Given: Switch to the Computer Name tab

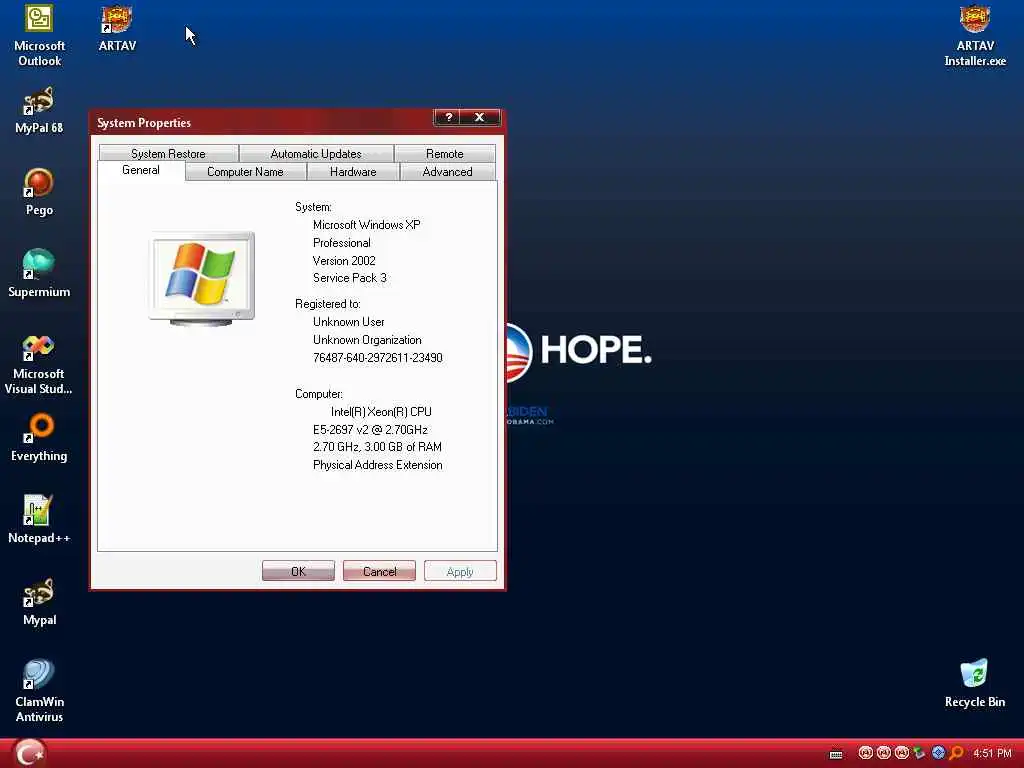Looking at the screenshot, I should pyautogui.click(x=246, y=172).
